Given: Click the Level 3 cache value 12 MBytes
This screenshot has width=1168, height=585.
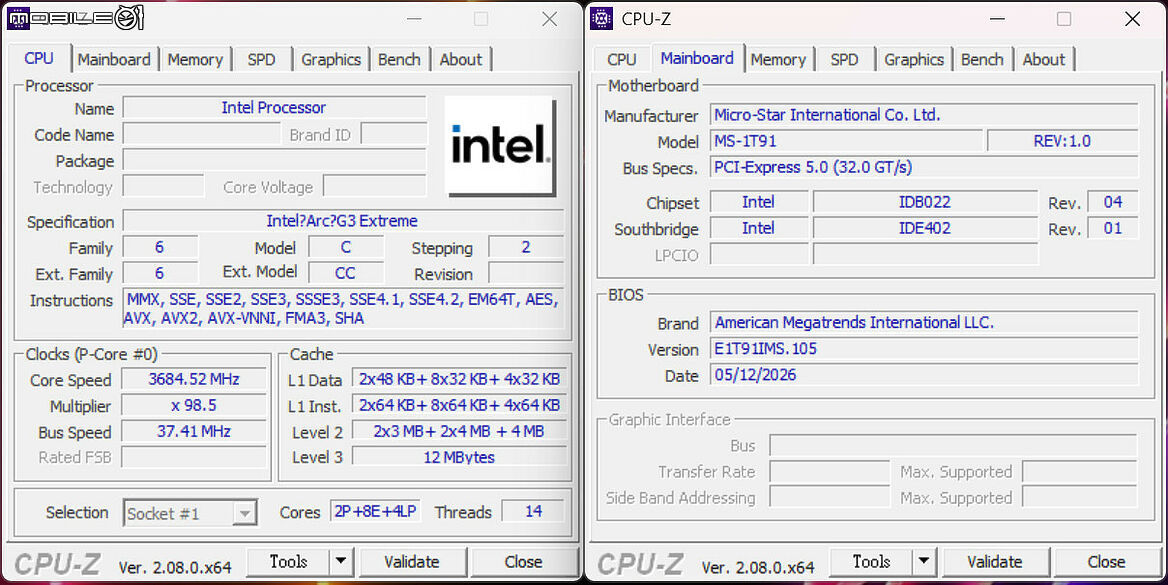Looking at the screenshot, I should click(459, 457).
